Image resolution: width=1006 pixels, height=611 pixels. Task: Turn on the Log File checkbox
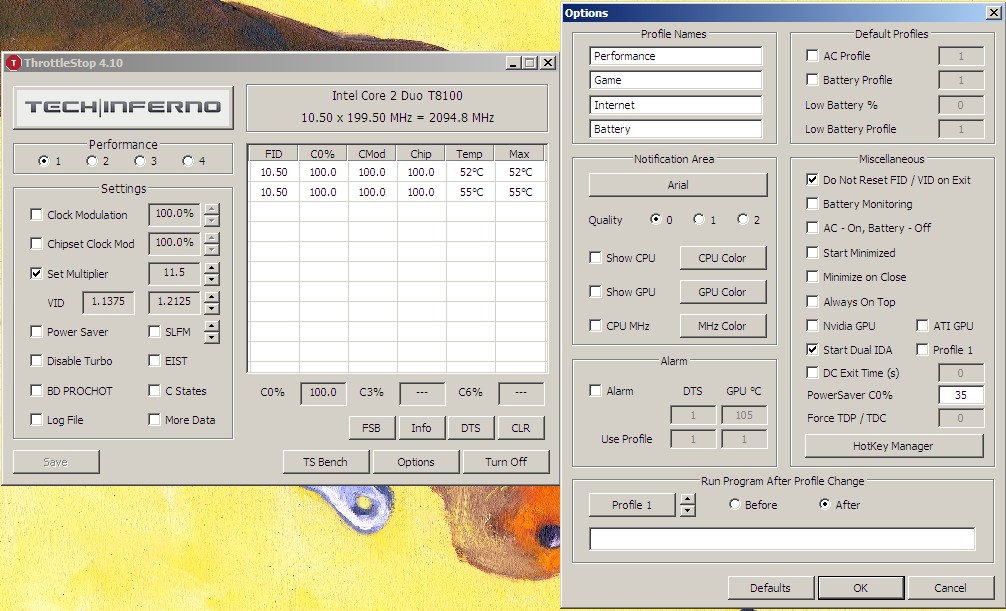click(37, 420)
